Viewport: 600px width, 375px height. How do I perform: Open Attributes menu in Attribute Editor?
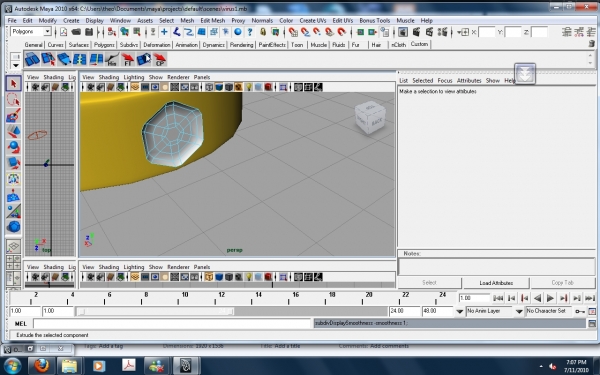[x=469, y=81]
